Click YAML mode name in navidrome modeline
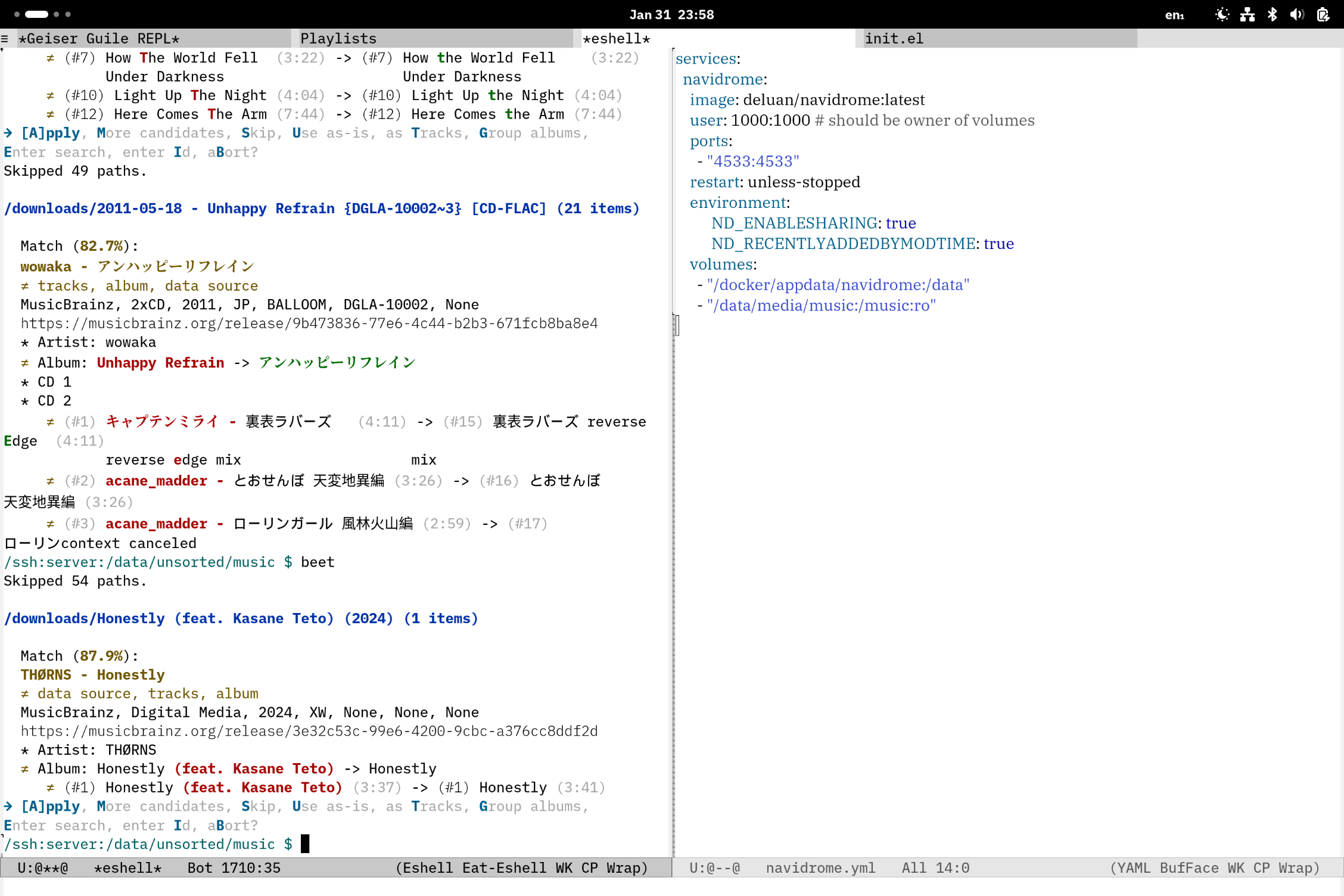The image size is (1344, 896). [1133, 868]
